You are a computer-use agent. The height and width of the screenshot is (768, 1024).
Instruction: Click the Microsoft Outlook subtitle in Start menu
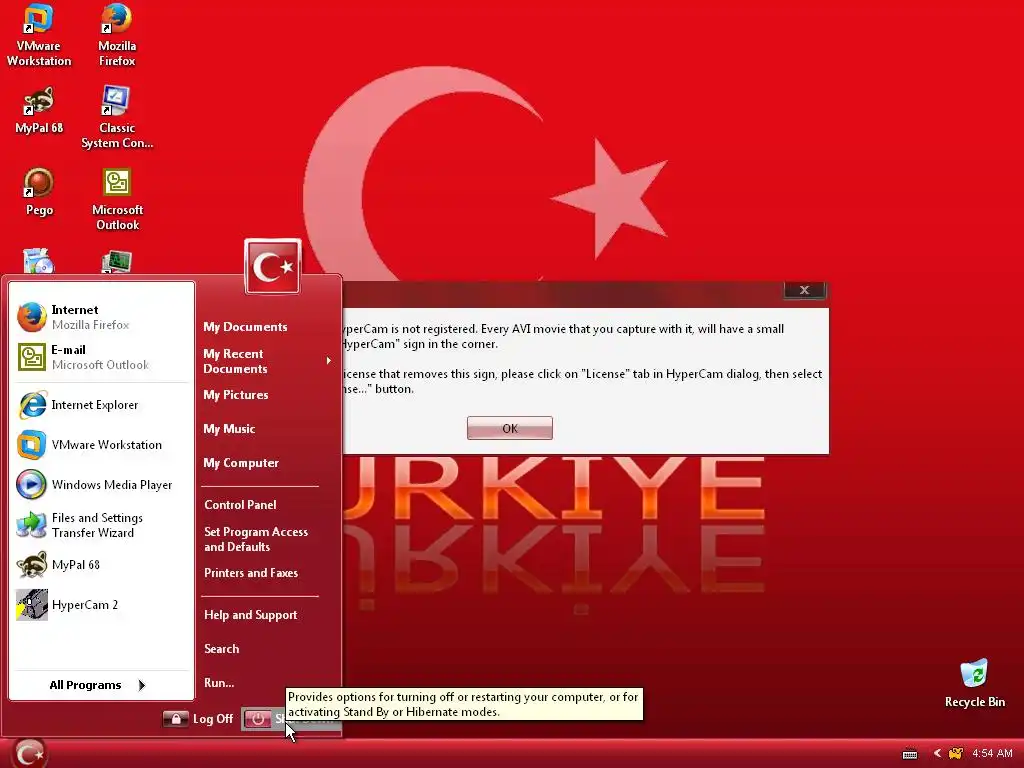point(100,365)
